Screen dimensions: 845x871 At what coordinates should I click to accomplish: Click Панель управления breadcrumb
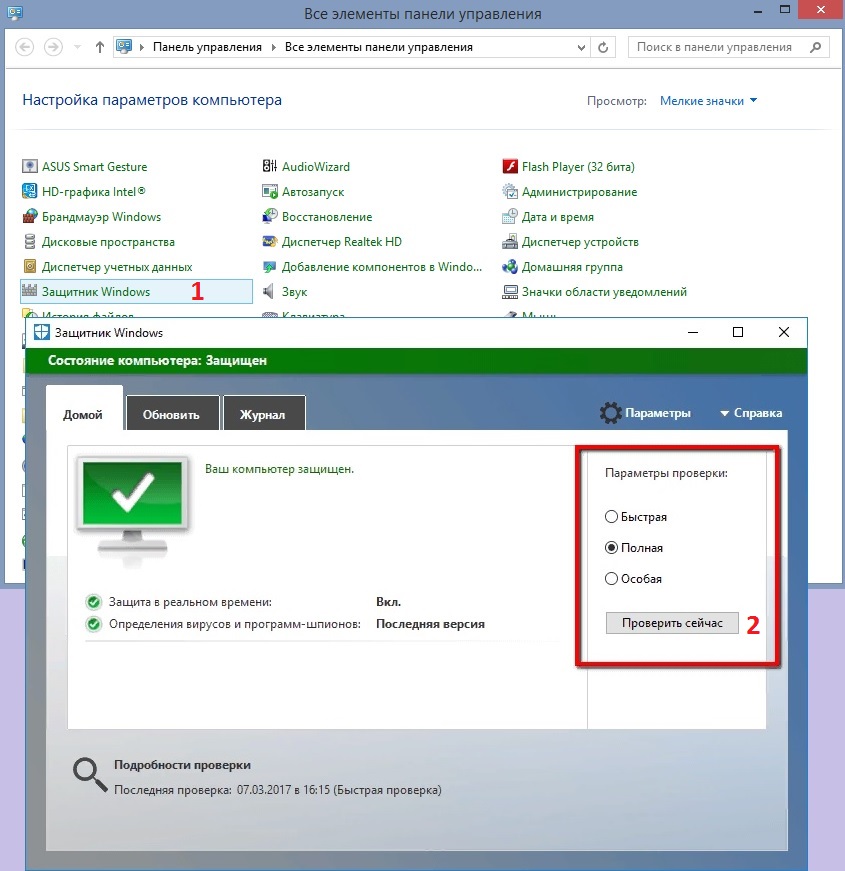(x=207, y=47)
